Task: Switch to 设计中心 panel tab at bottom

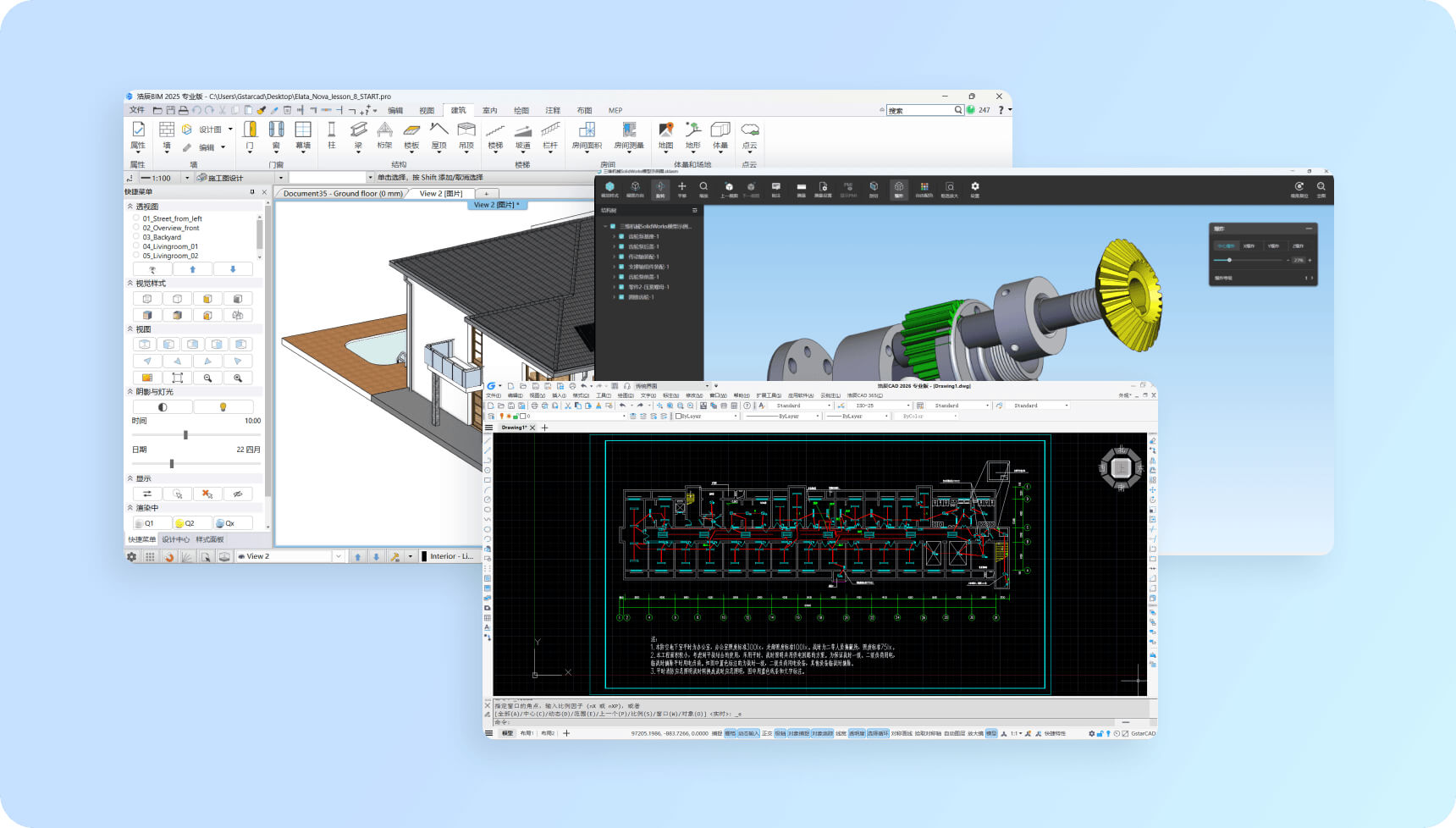Action: [x=175, y=539]
